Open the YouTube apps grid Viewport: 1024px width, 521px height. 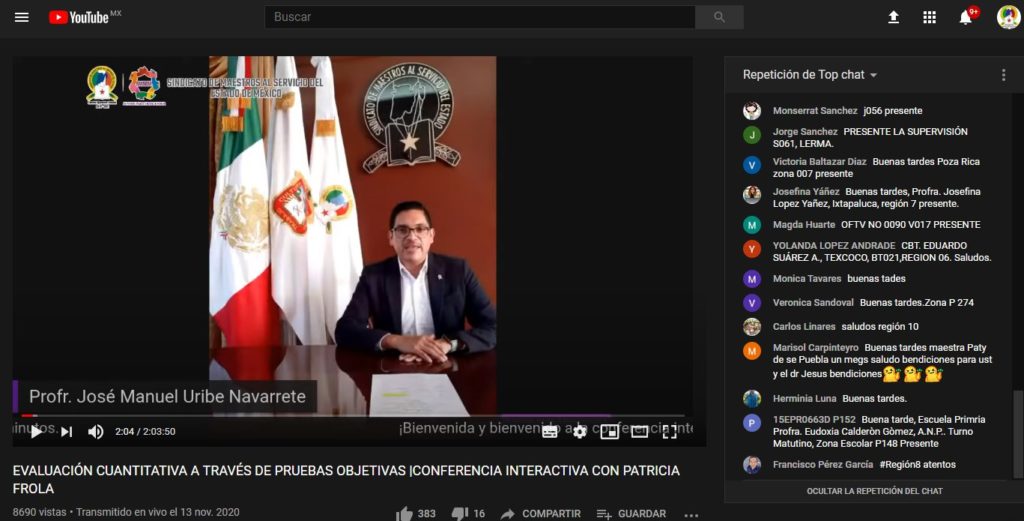929,17
